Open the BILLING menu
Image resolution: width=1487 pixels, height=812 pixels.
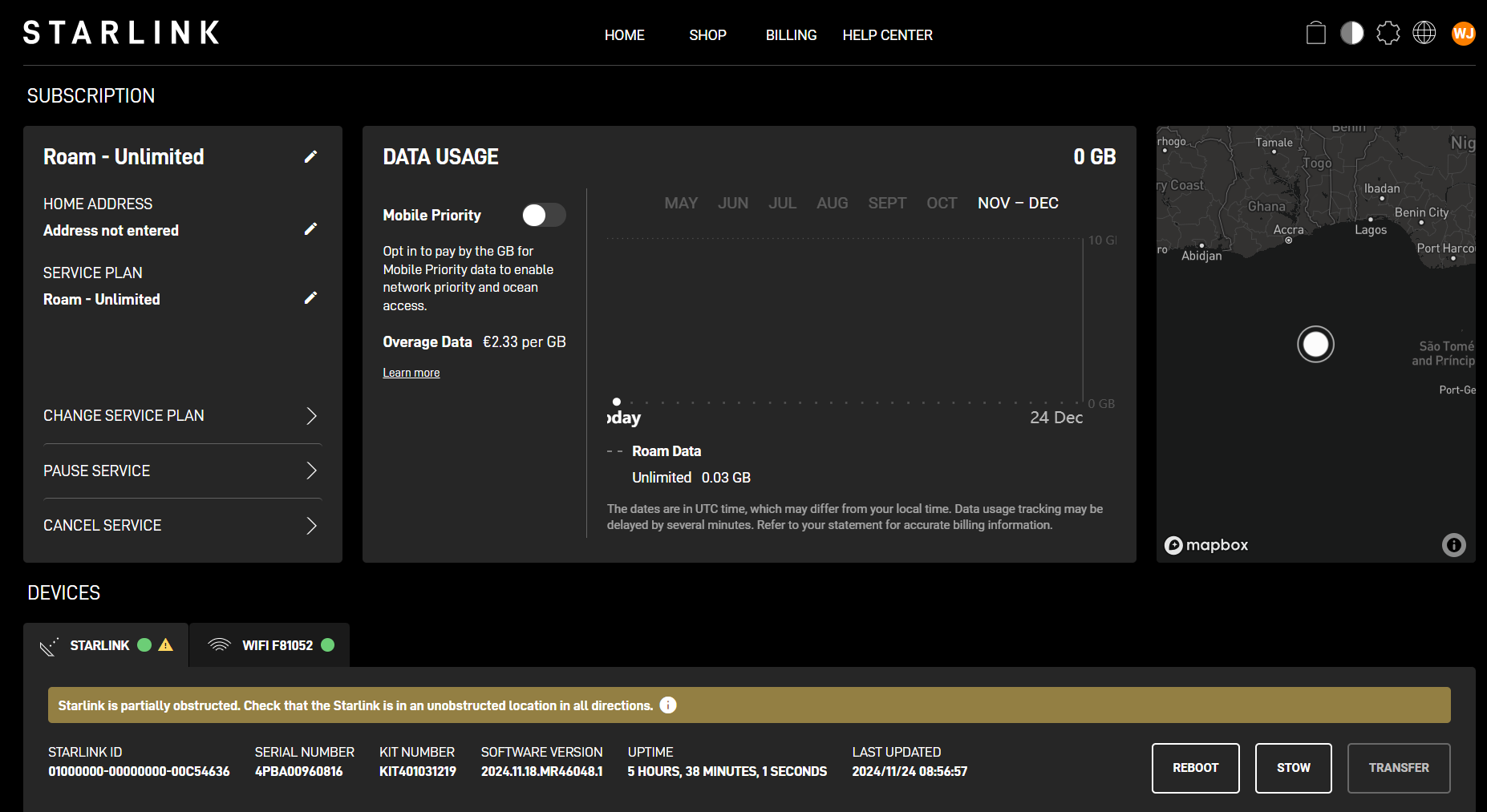pos(791,35)
